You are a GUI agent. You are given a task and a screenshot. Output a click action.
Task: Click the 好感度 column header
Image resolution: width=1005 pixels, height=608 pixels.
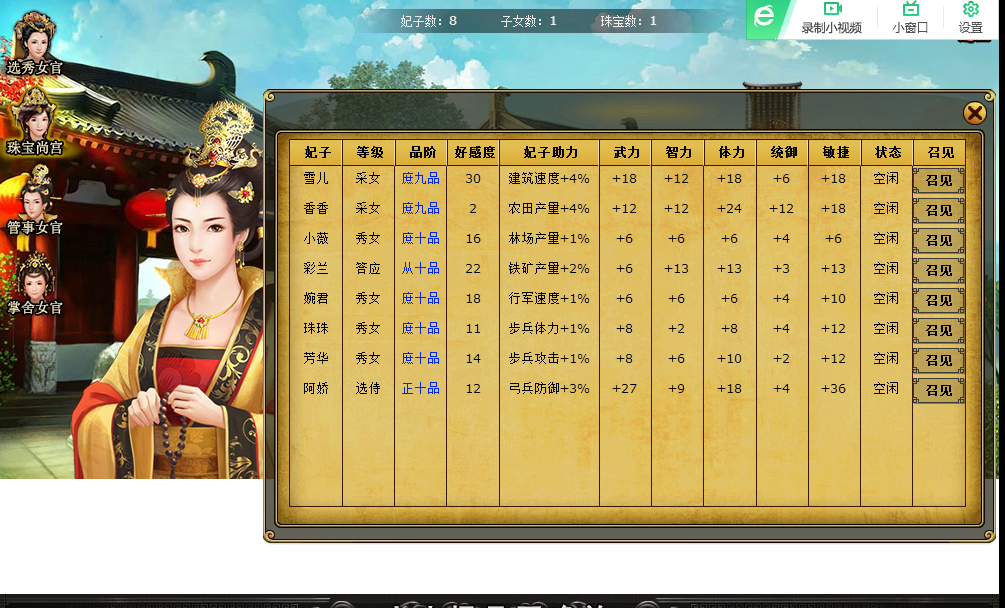tap(474, 152)
